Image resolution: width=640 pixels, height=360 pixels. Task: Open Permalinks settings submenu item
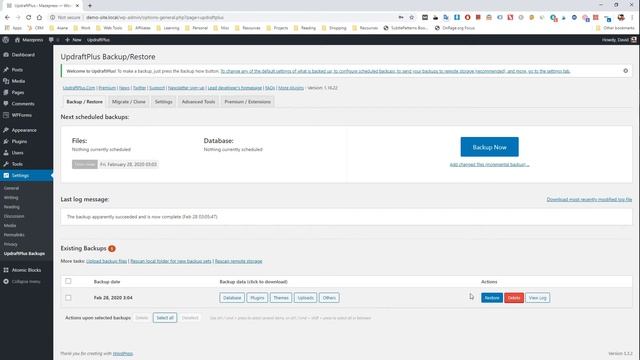[x=14, y=235]
